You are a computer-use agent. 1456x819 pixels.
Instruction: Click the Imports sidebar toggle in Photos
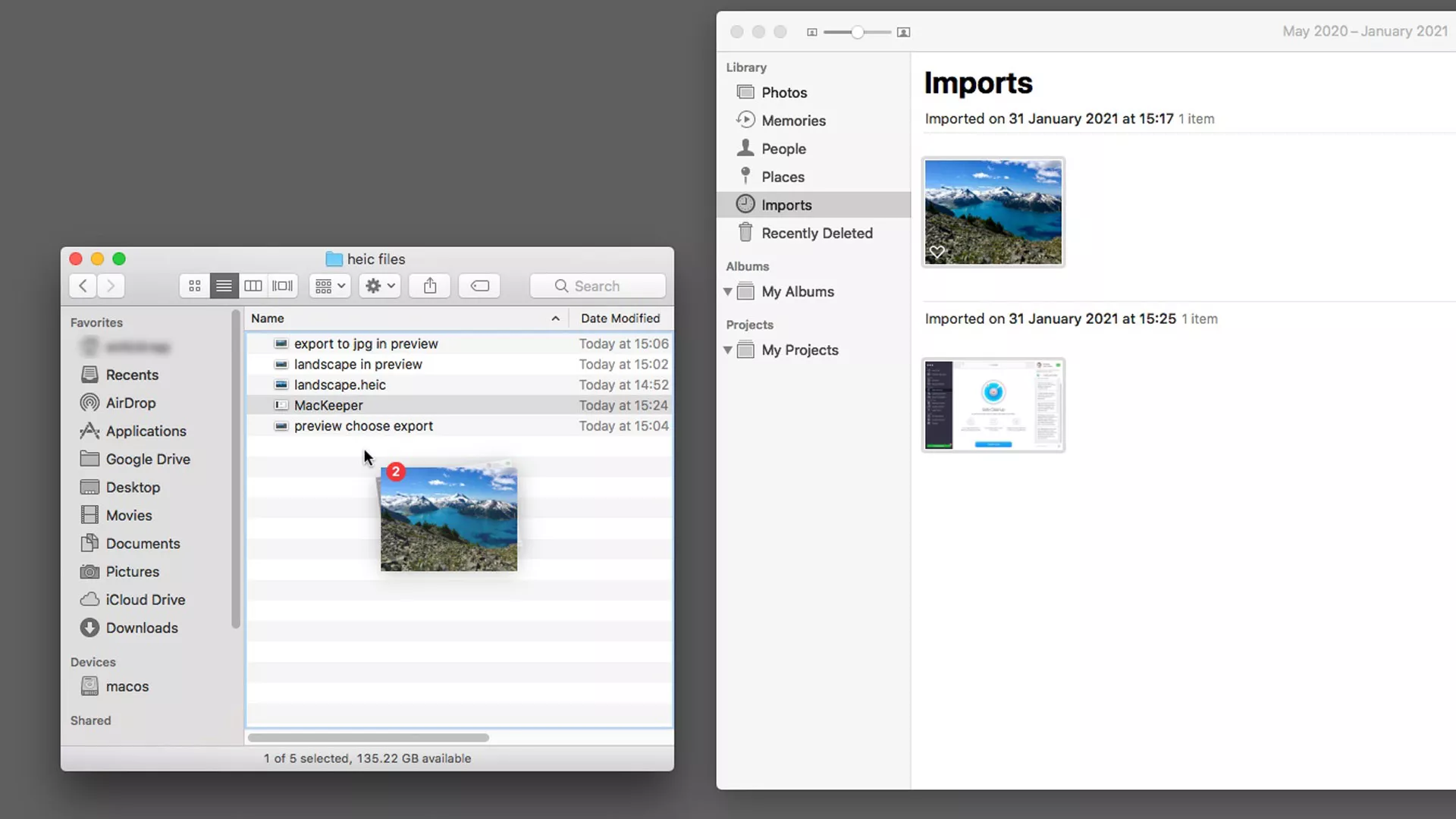(786, 204)
